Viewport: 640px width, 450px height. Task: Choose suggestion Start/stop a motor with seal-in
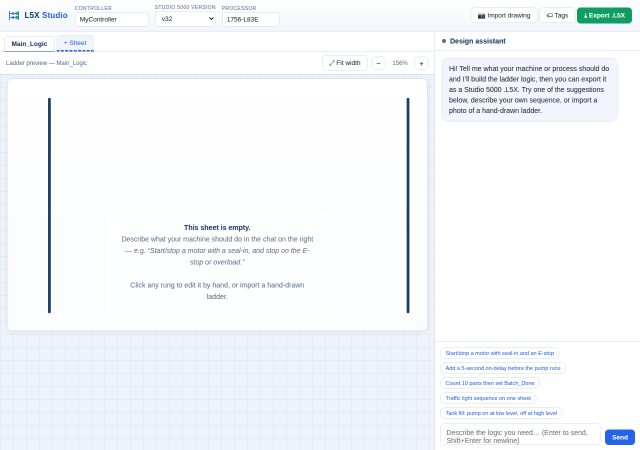500,353
